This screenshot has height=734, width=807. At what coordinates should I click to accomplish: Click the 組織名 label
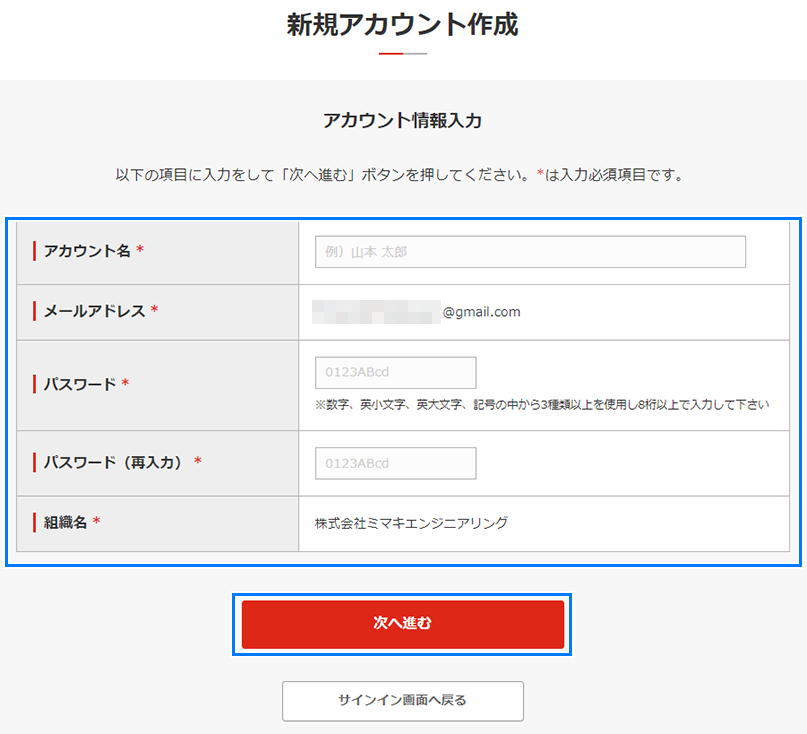[67, 522]
